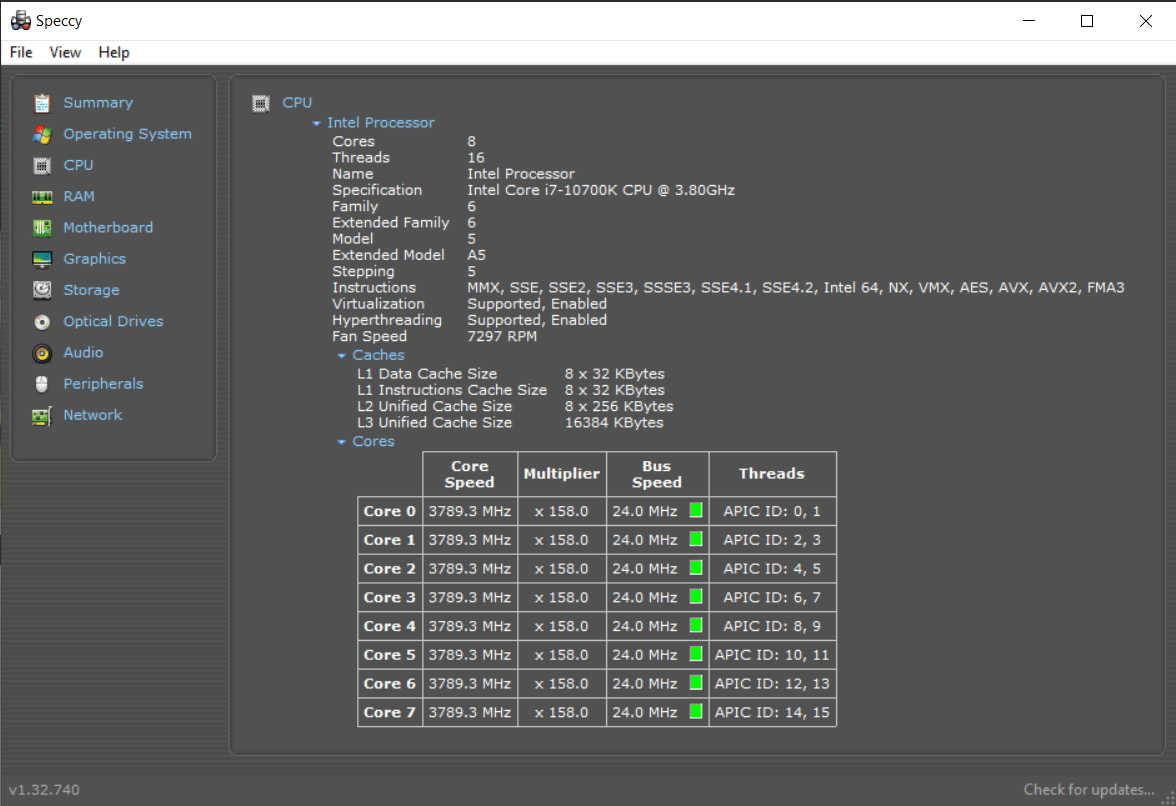Collapse the Intel Processor tree arrow
This screenshot has height=806, width=1176.
click(316, 123)
